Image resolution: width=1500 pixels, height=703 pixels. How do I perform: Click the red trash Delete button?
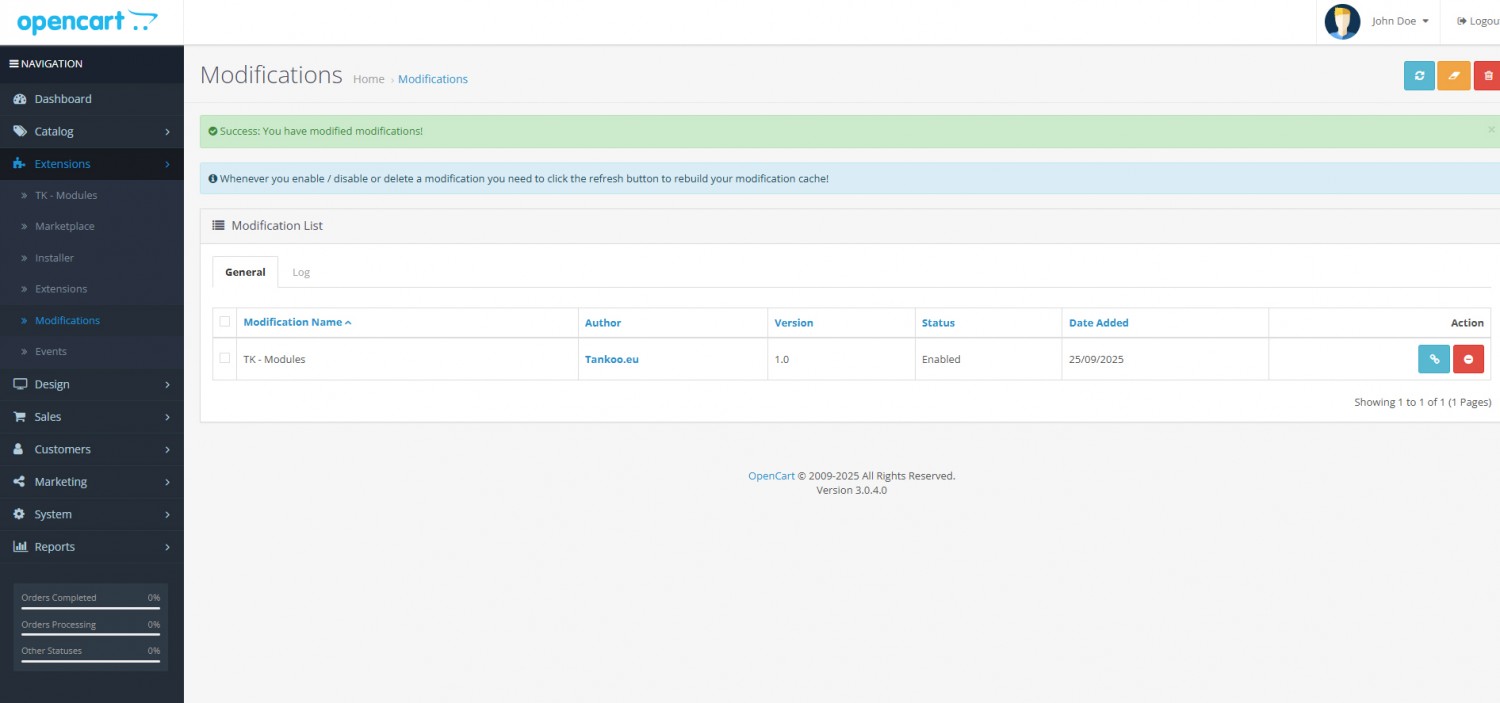1487,76
